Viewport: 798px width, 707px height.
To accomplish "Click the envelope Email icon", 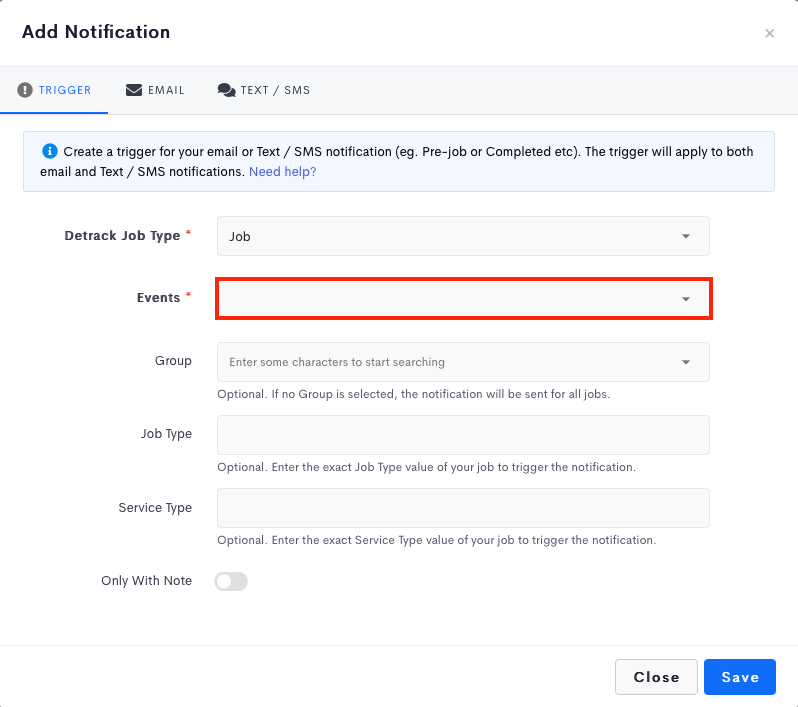I will [x=134, y=90].
